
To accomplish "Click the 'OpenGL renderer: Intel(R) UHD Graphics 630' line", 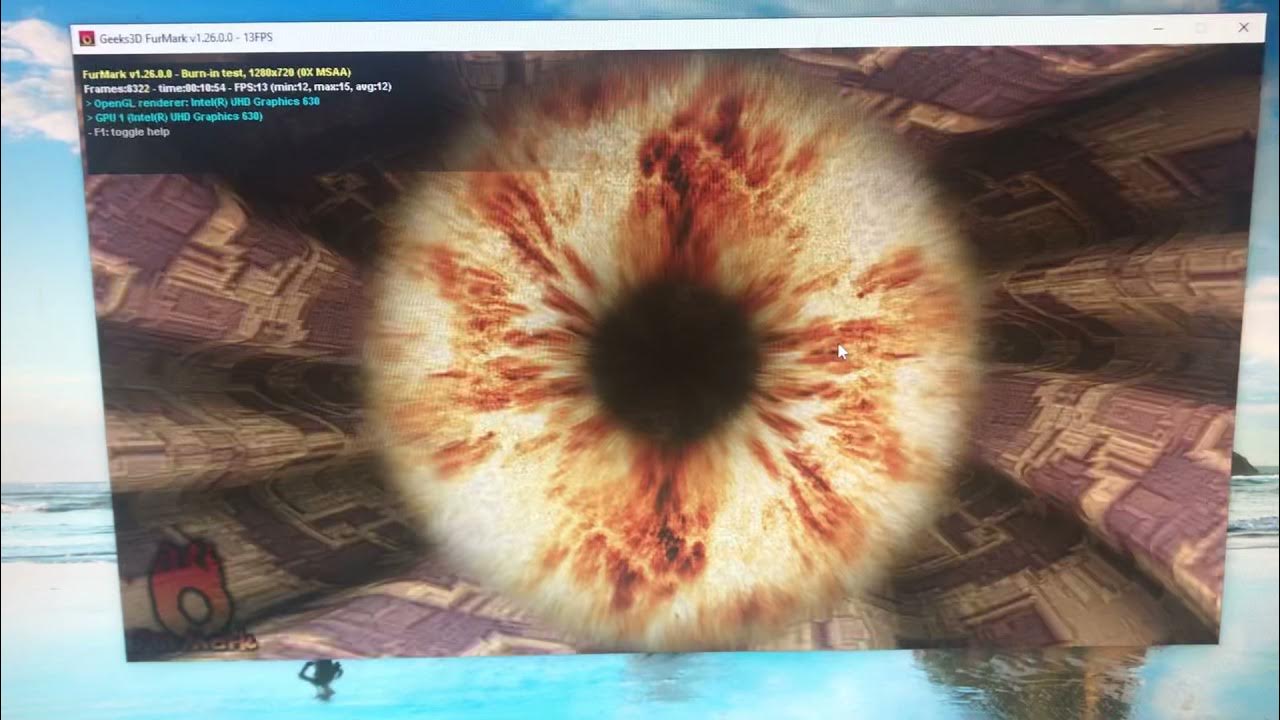I will pyautogui.click(x=202, y=102).
